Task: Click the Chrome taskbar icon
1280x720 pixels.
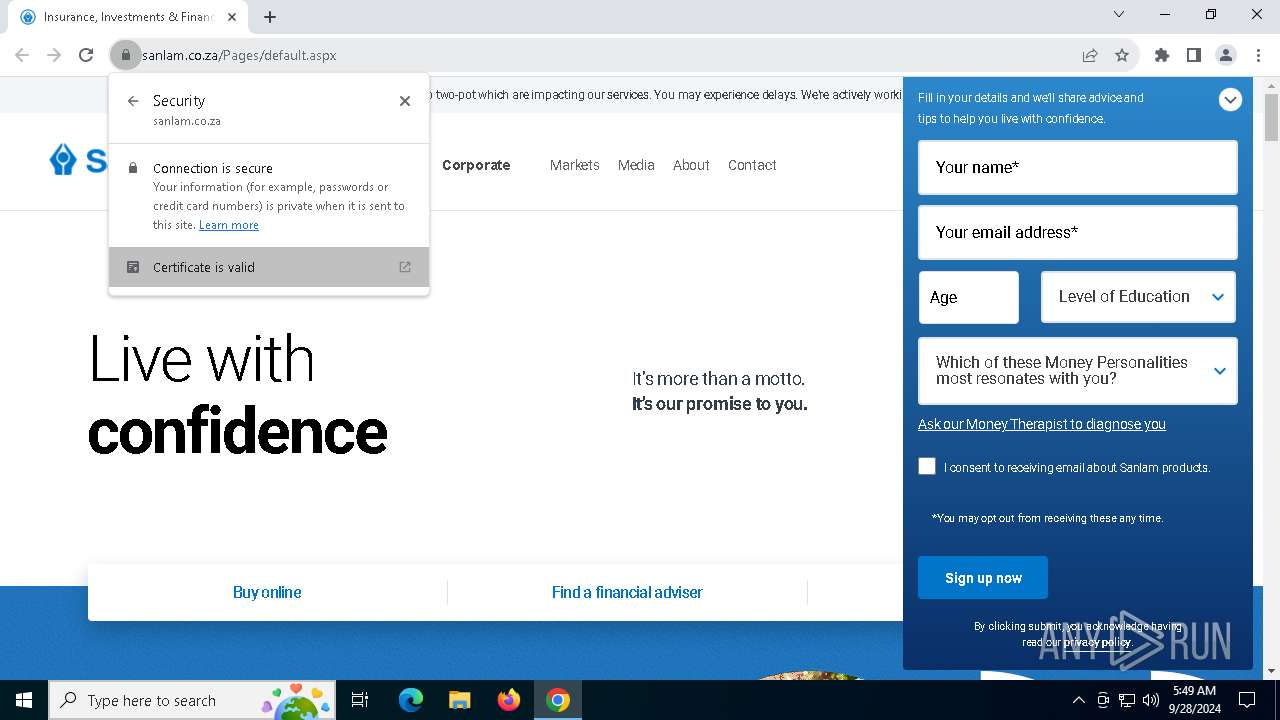Action: coord(558,700)
